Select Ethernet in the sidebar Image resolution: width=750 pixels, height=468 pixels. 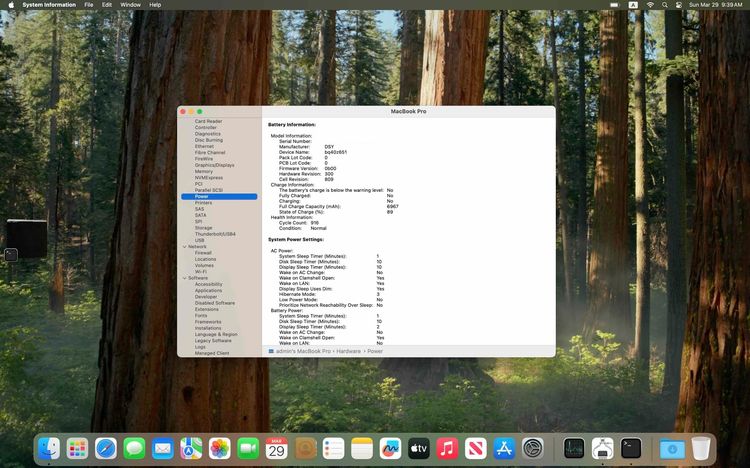point(204,146)
